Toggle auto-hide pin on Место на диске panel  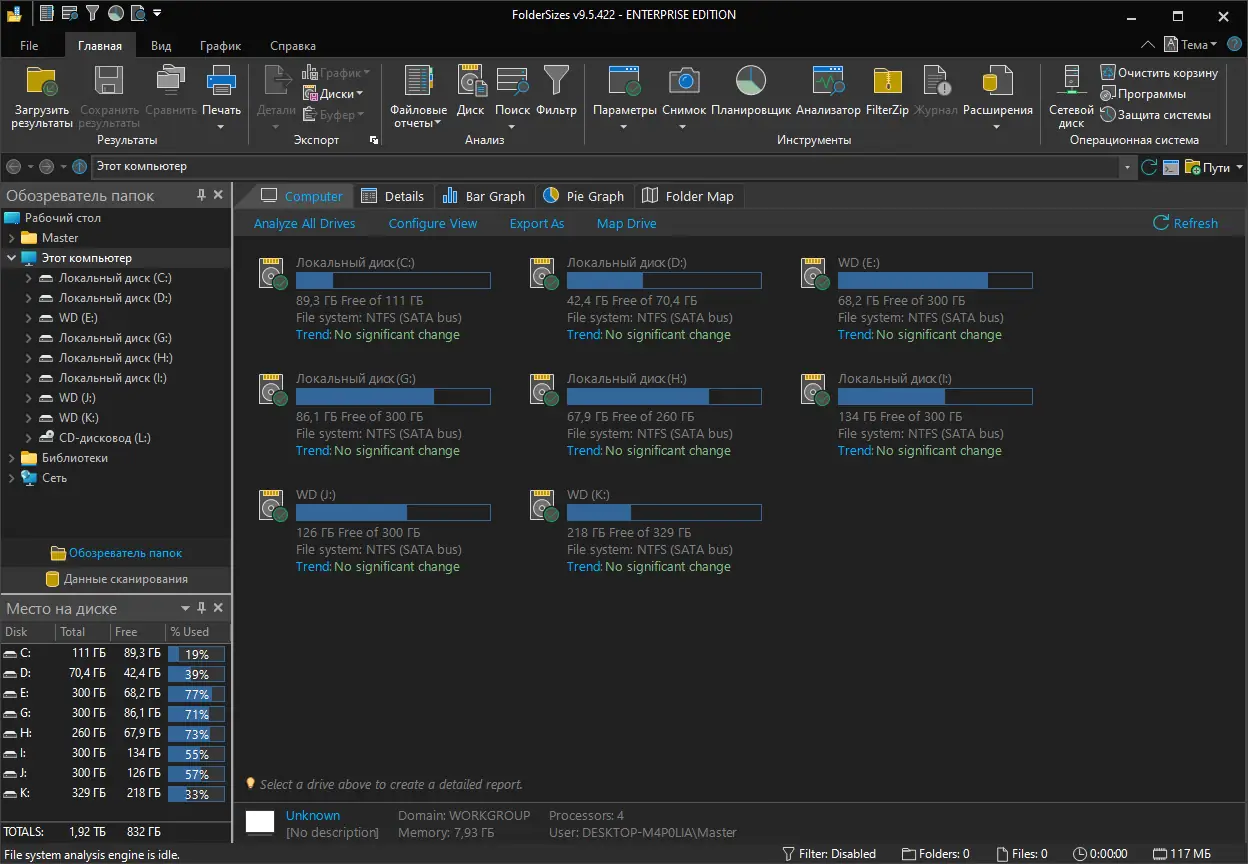point(202,608)
